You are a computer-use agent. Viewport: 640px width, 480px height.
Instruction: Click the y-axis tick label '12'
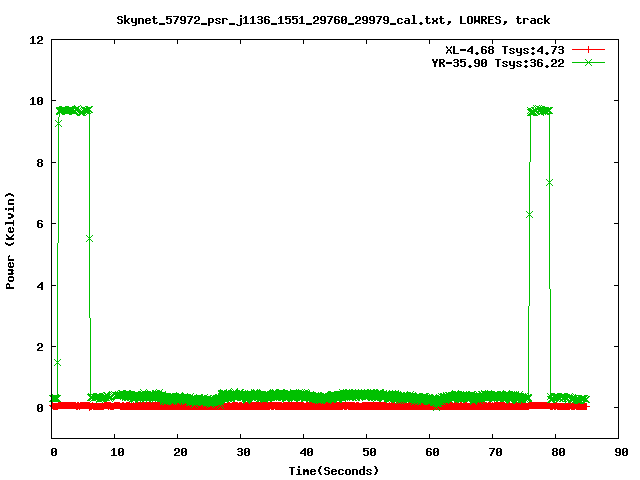tap(36, 40)
